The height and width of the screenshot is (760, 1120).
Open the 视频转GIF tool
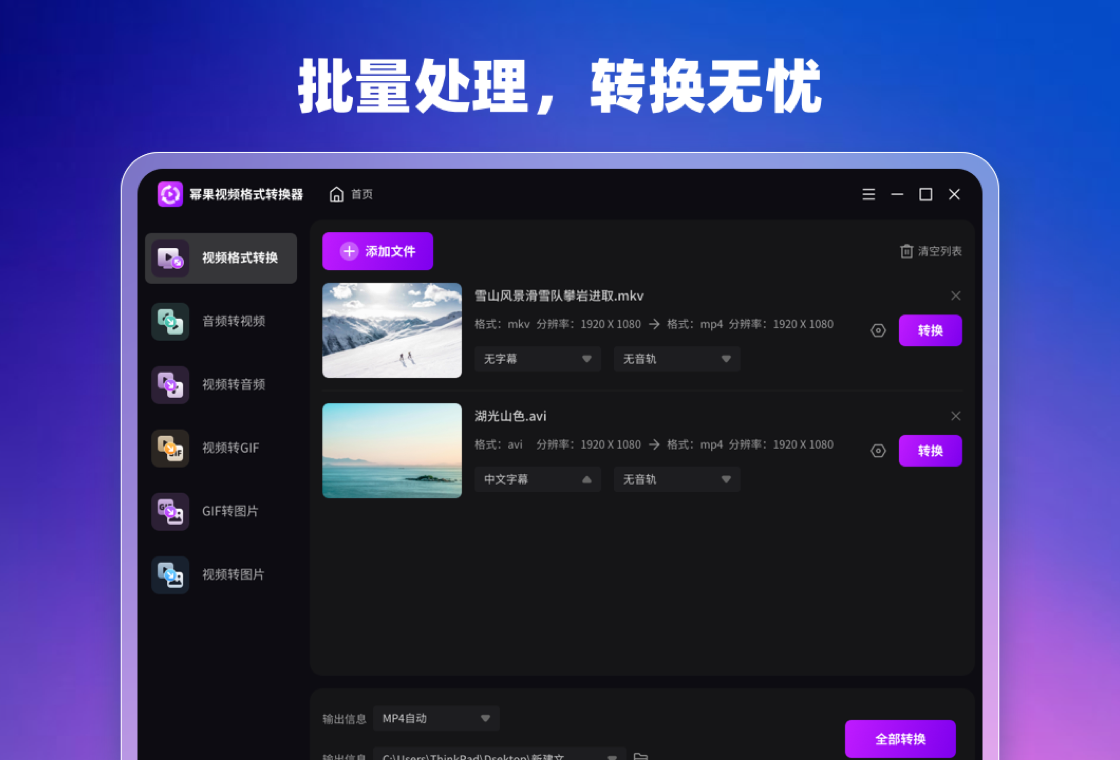coord(221,448)
